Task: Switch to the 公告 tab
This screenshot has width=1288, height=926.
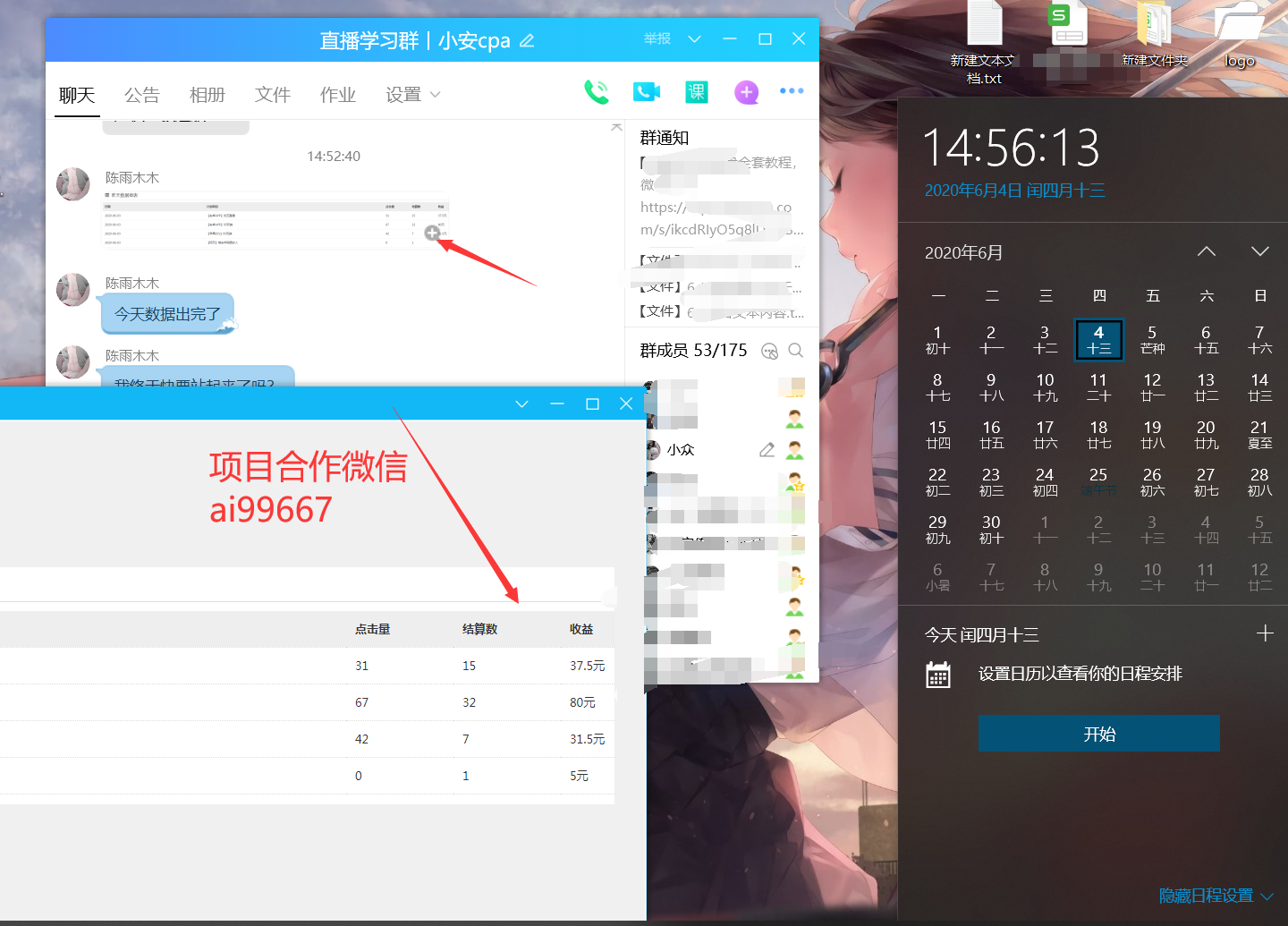Action: click(141, 95)
